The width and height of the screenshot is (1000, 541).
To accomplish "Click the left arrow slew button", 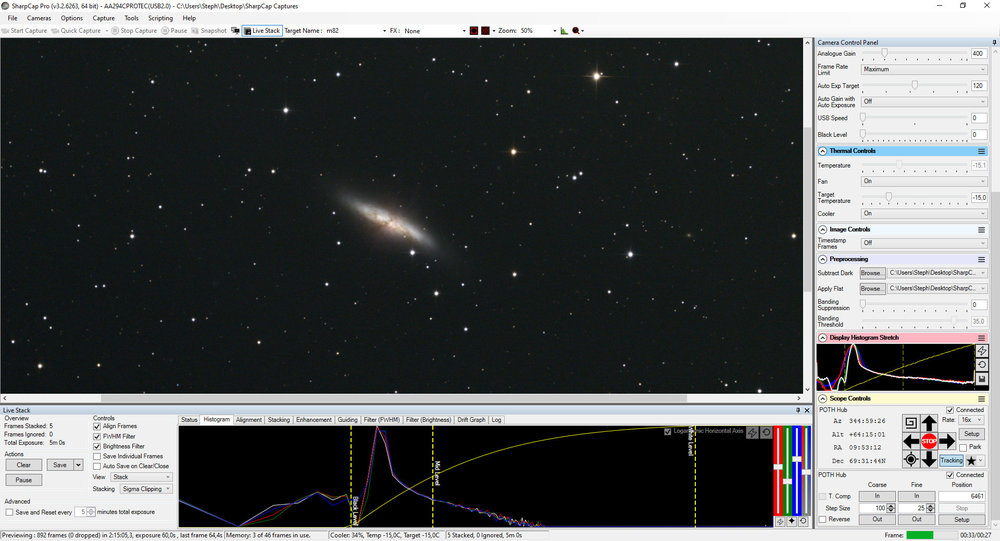I will point(911,441).
